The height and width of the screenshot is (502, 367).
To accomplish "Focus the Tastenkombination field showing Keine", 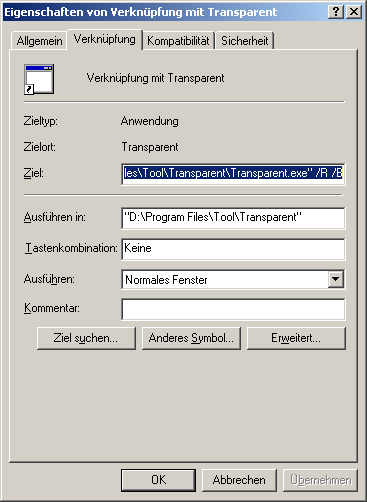I will pos(233,249).
